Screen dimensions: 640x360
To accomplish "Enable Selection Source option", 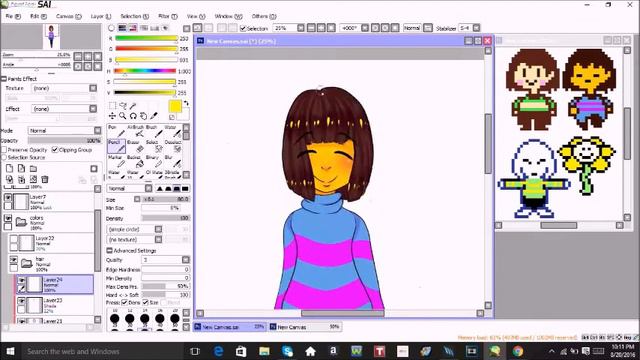I will [x=4, y=157].
